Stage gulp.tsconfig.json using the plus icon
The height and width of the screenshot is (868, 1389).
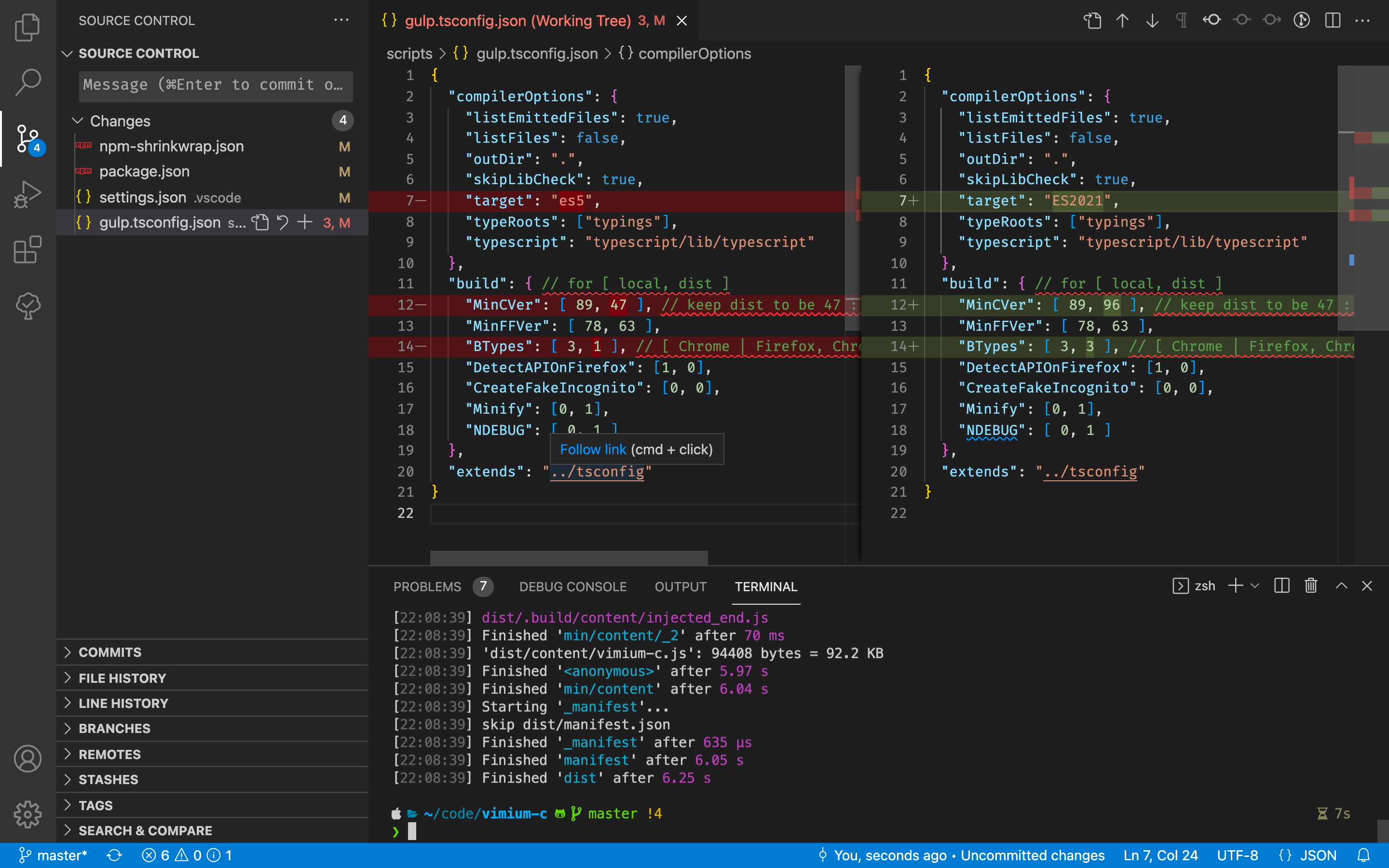[305, 222]
